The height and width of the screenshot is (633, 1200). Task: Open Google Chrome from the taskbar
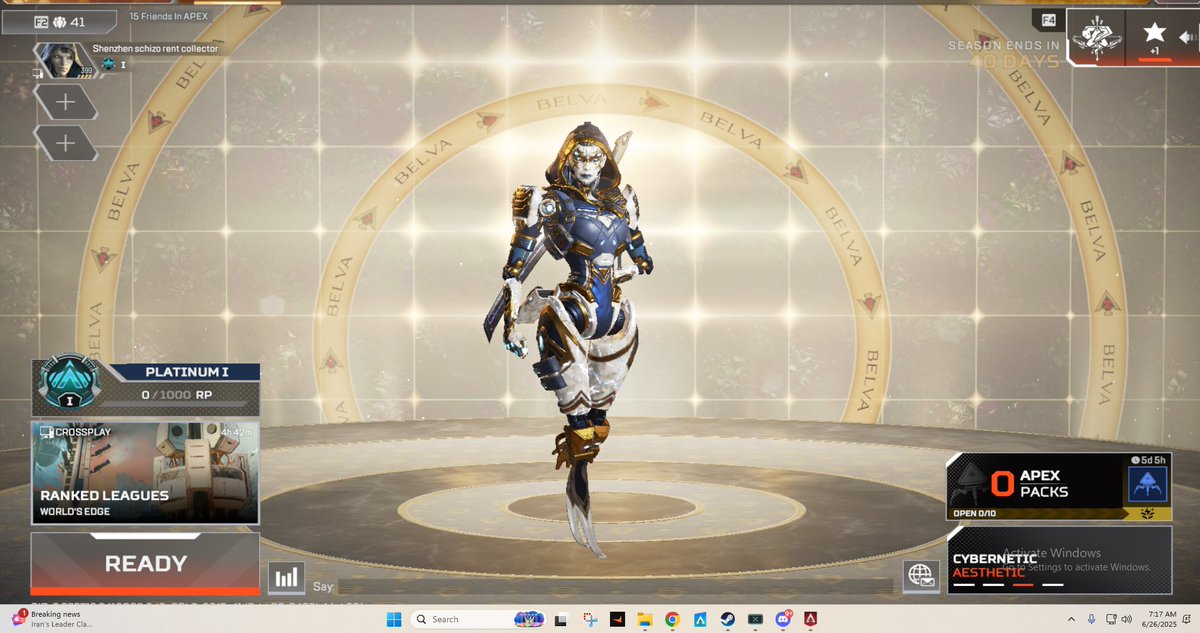tap(673, 619)
